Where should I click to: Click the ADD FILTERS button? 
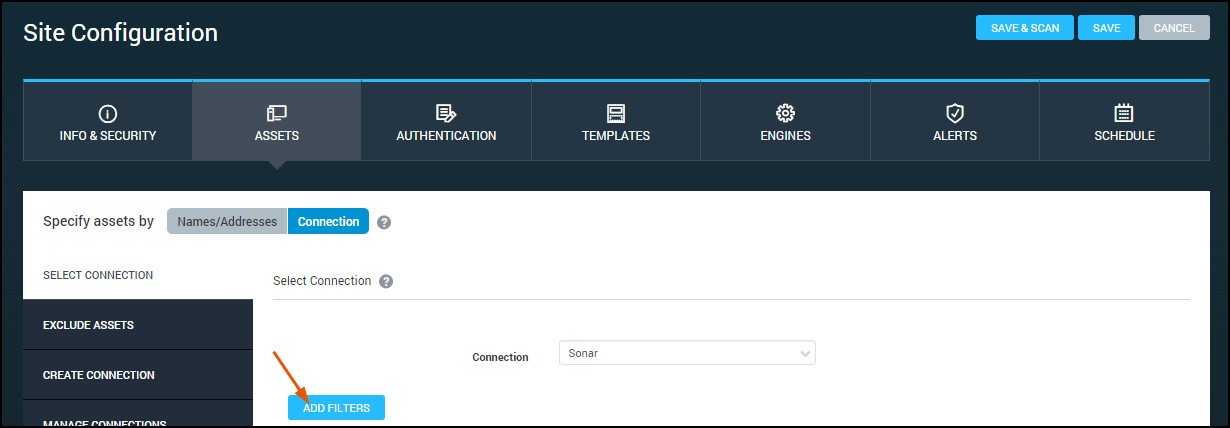pos(336,408)
